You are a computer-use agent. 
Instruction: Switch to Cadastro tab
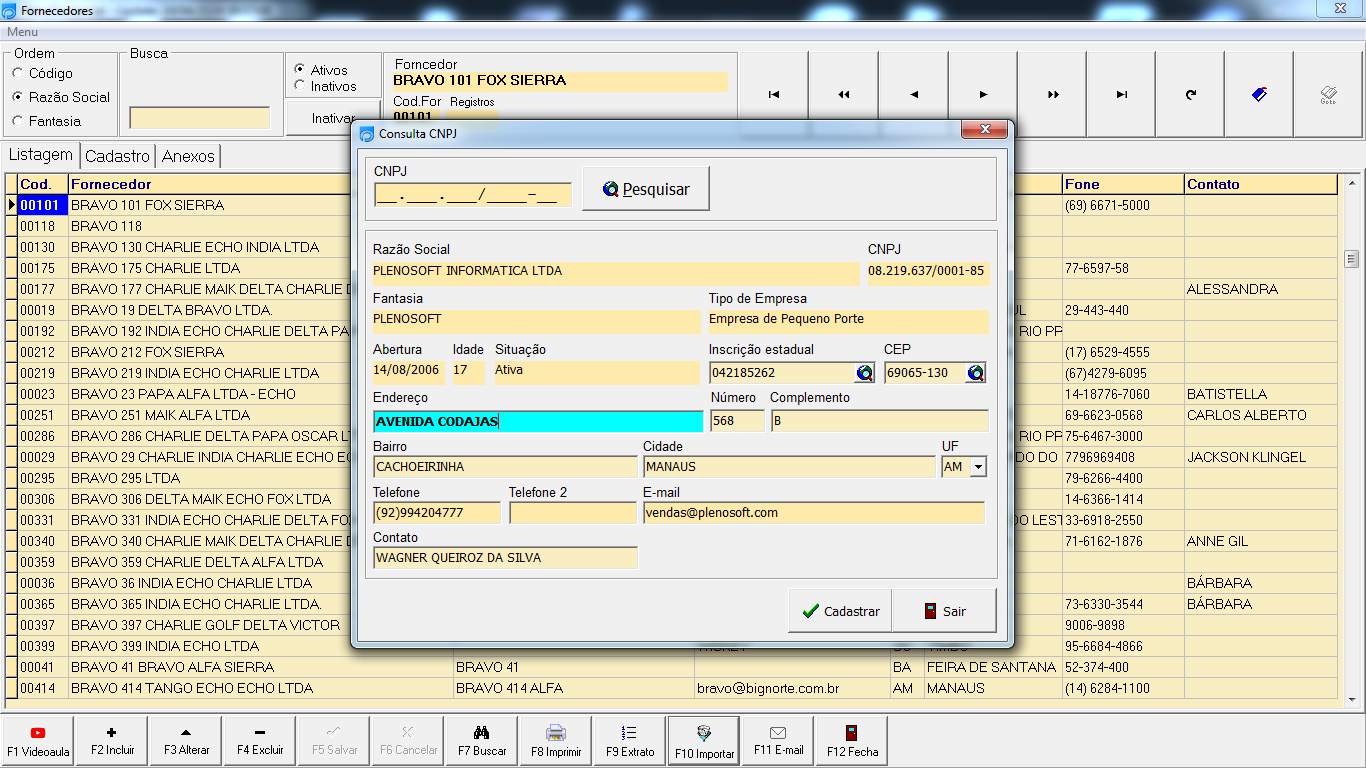click(x=117, y=156)
